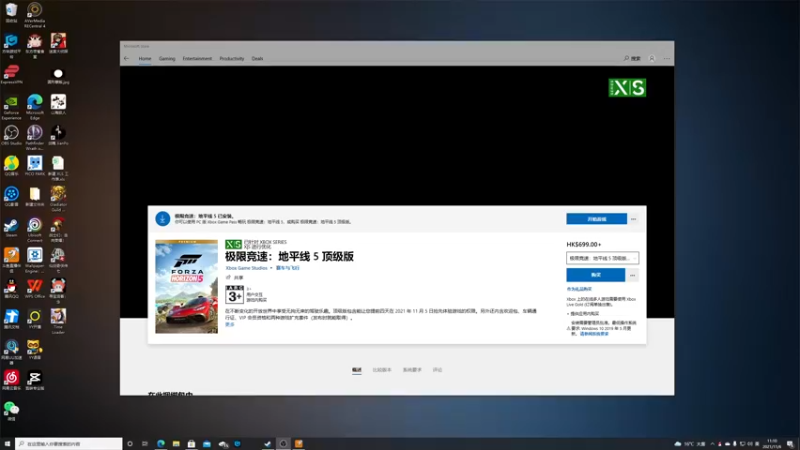The image size is (800, 450).
Task: Open Wallpaper Engine desktop icon
Action: [x=35, y=260]
